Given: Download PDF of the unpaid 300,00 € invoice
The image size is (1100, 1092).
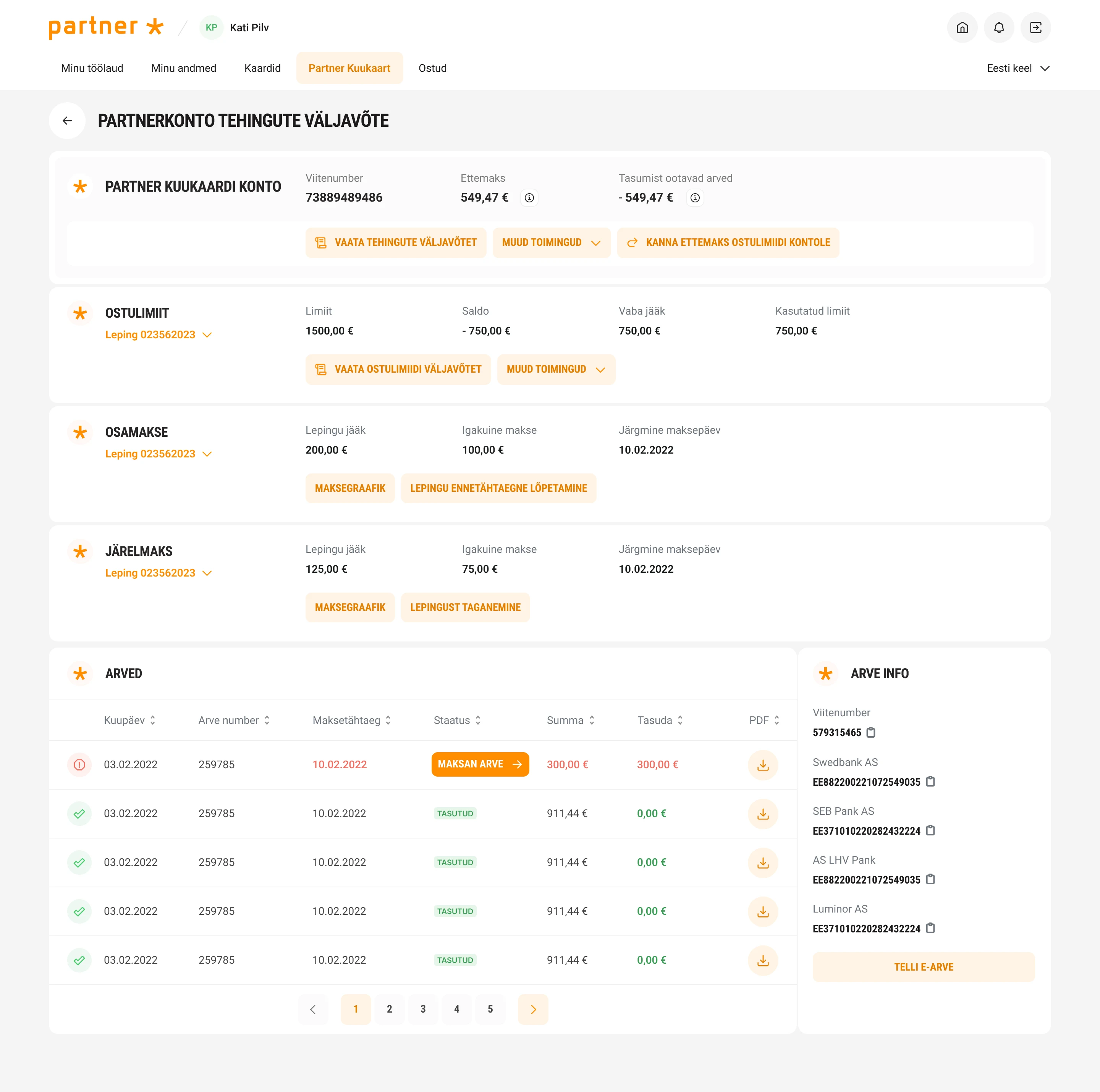Looking at the screenshot, I should (x=762, y=765).
